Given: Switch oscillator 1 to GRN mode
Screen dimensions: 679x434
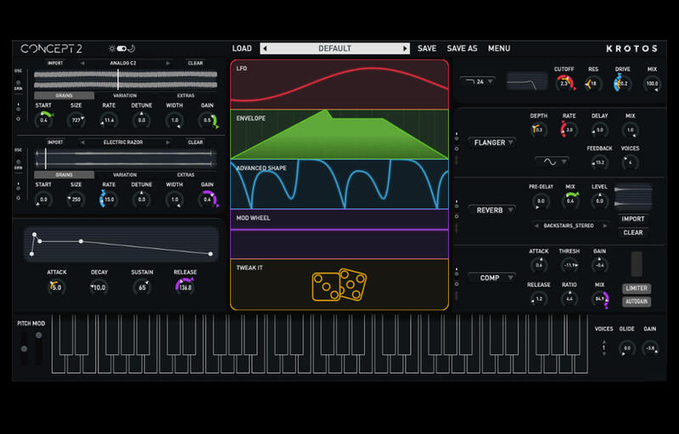Looking at the screenshot, I should (18, 86).
